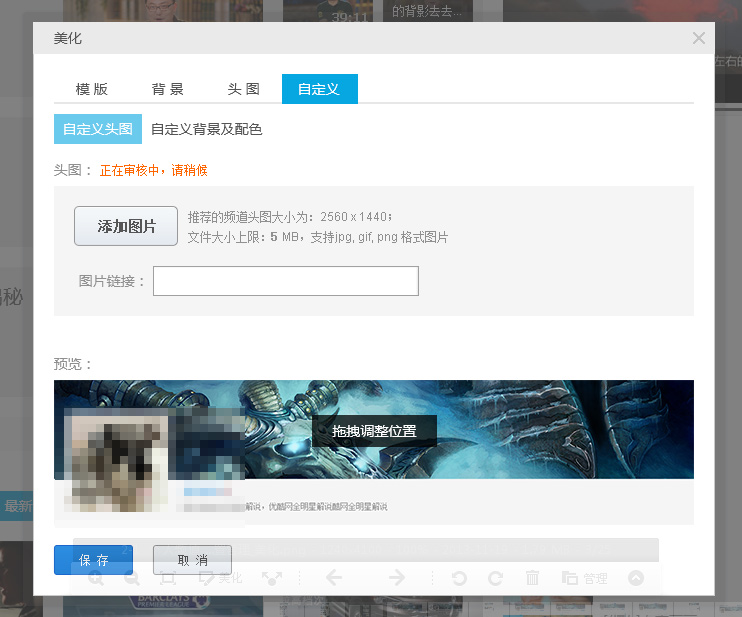Image resolution: width=742 pixels, height=617 pixels.
Task: Click the zoom-in magnifier in the faded viewer toolbar
Action: tap(96, 579)
